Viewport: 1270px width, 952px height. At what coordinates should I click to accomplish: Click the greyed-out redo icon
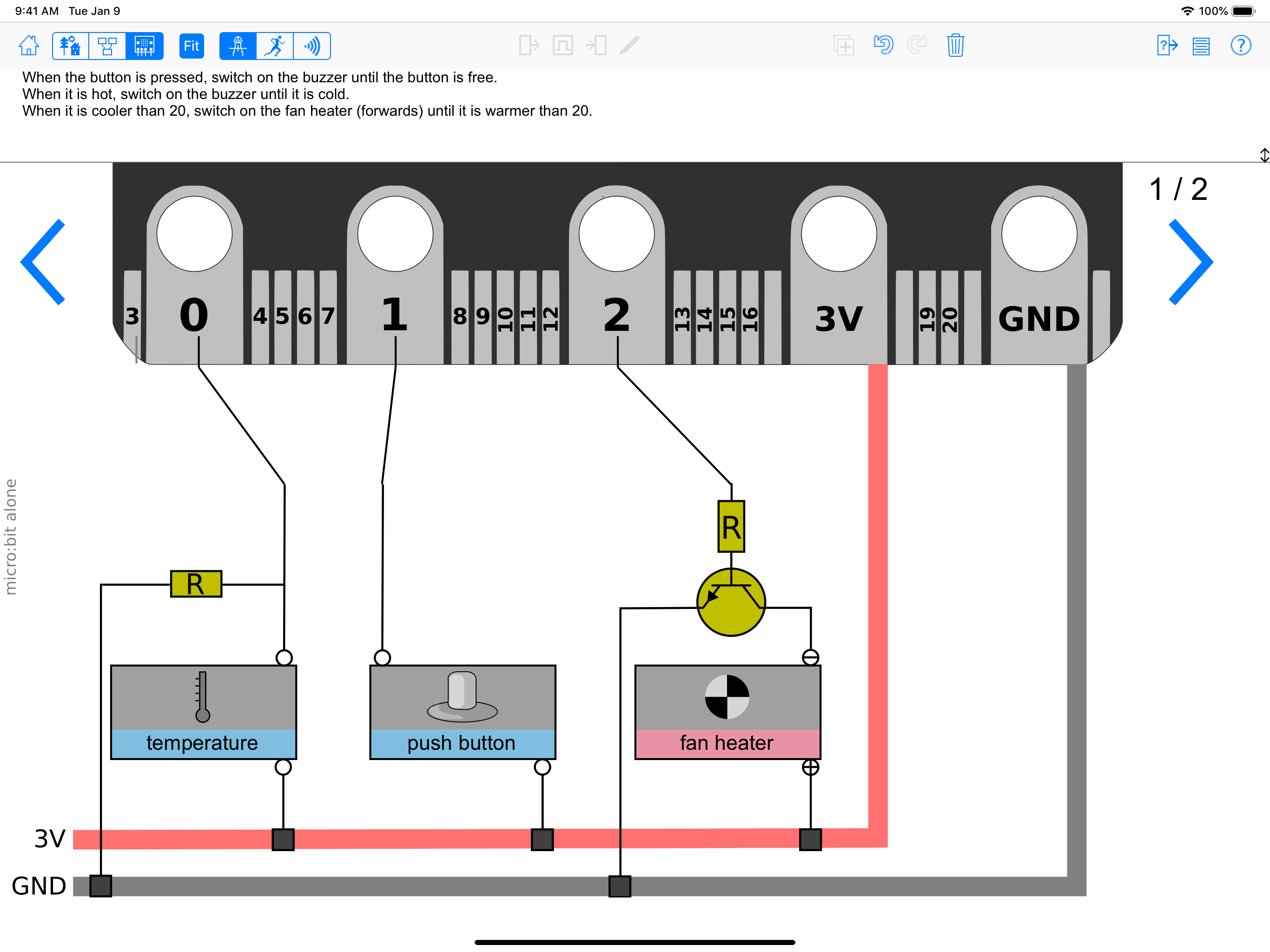click(918, 46)
